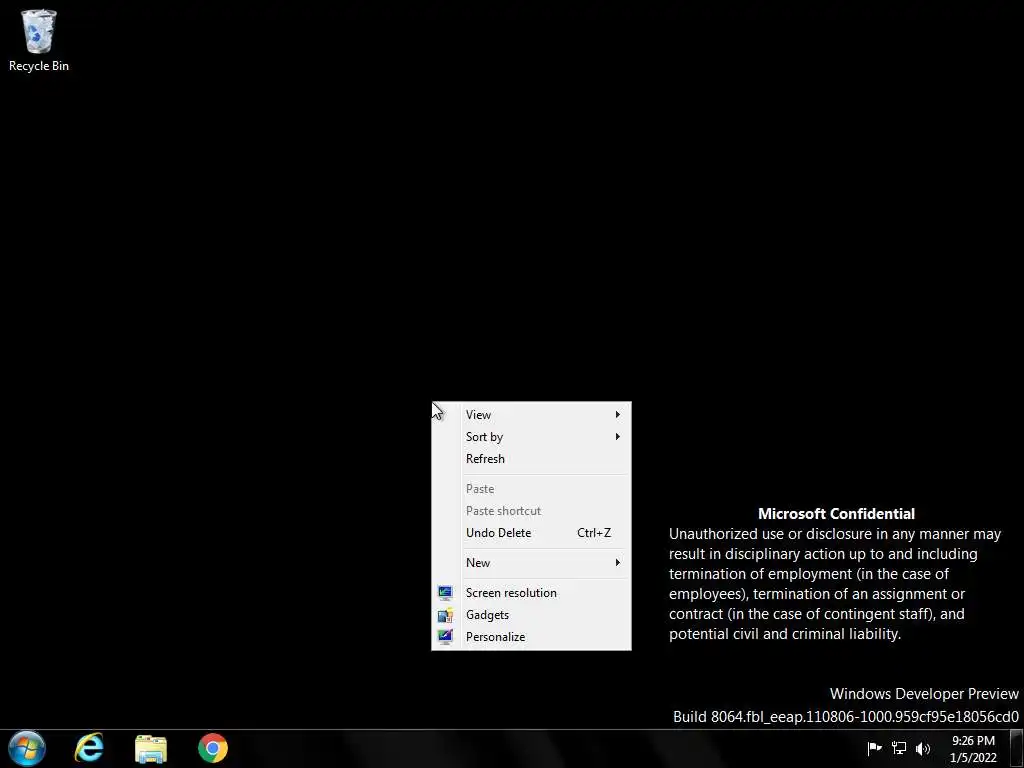Viewport: 1024px width, 768px height.
Task: Select the Recycle Bin desktop icon
Action: (39, 39)
